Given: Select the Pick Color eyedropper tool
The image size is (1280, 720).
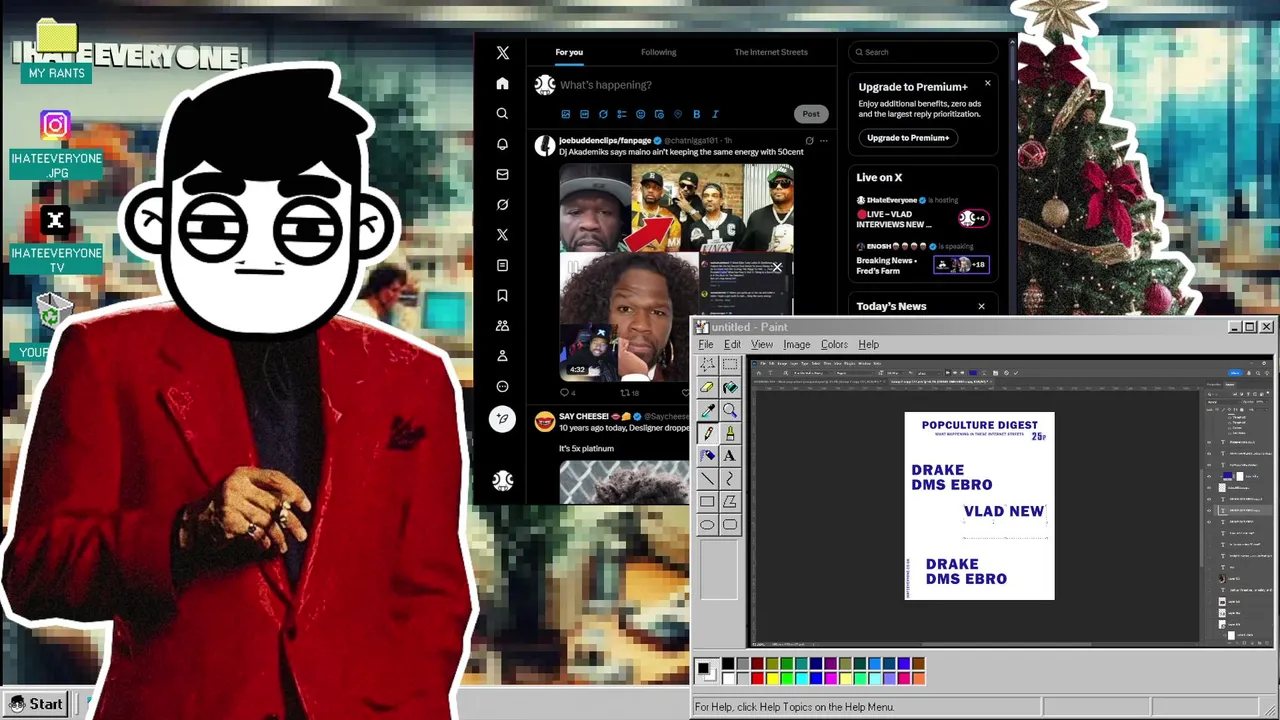Looking at the screenshot, I should pyautogui.click(x=708, y=411).
